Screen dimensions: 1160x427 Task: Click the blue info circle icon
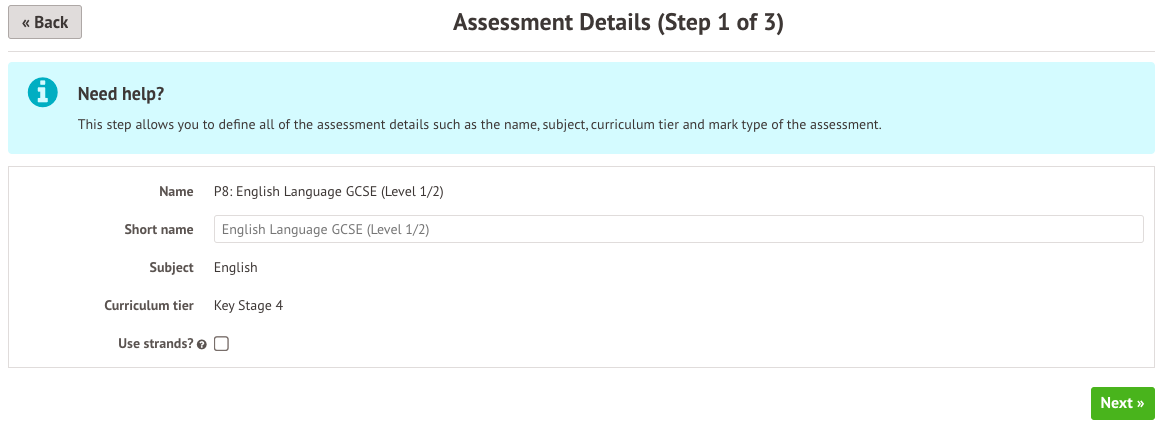point(42,93)
